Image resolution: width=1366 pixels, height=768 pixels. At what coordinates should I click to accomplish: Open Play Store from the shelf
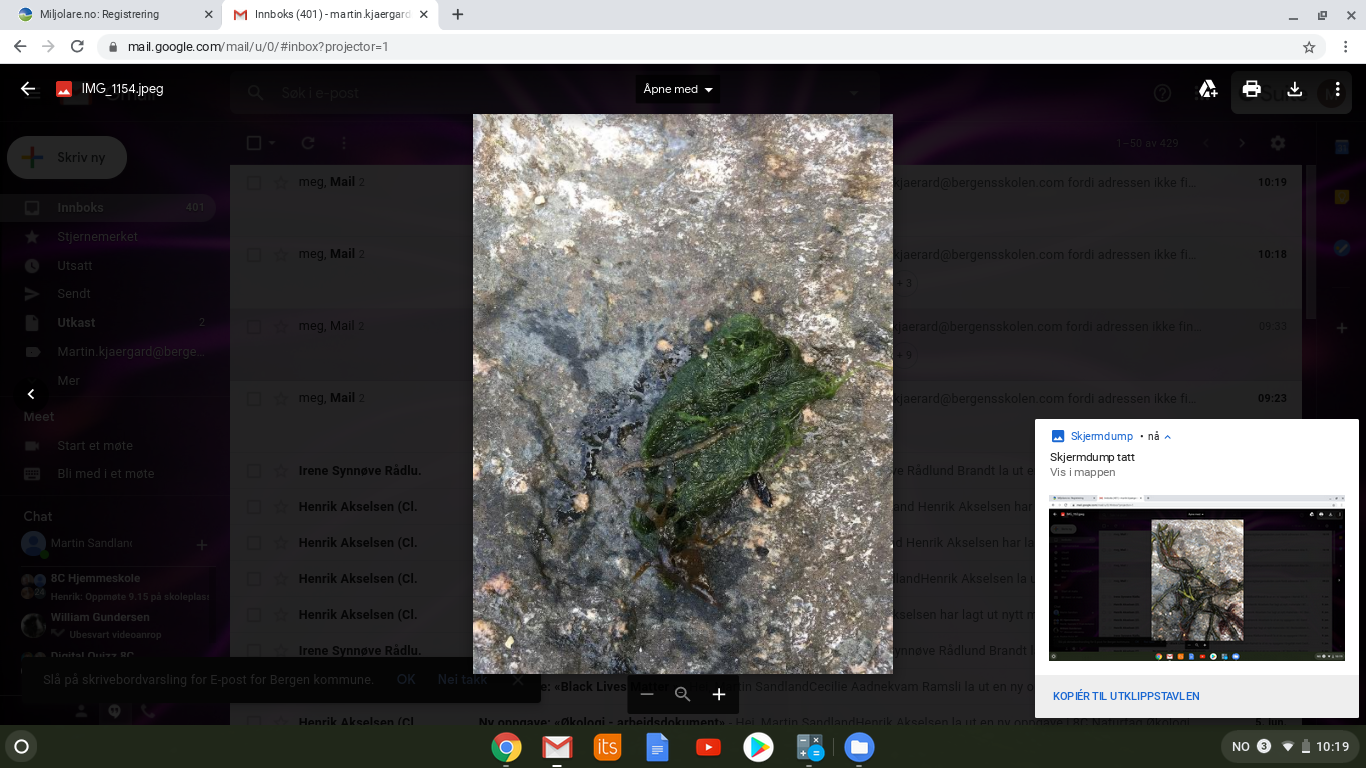tap(758, 747)
